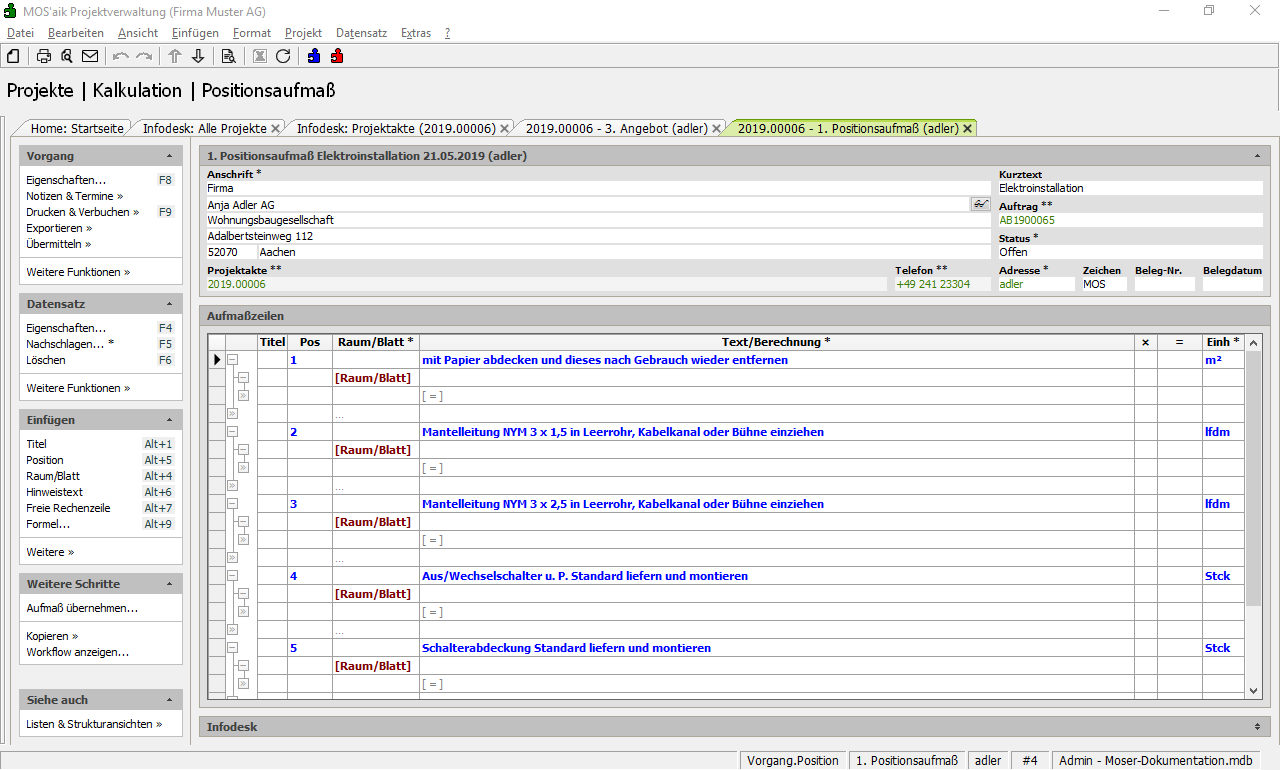Viewport: 1280px width, 770px height.
Task: Collapse position 1 tree node
Action: coord(232,360)
